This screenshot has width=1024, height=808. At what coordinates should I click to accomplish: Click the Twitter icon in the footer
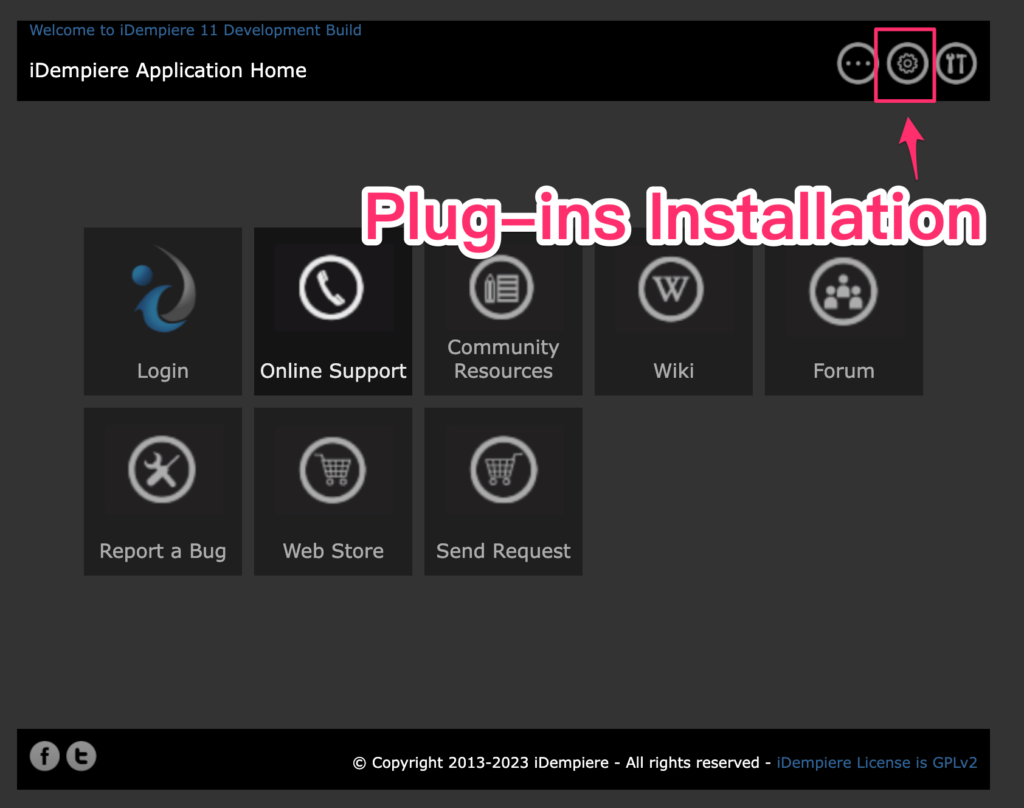(81, 756)
